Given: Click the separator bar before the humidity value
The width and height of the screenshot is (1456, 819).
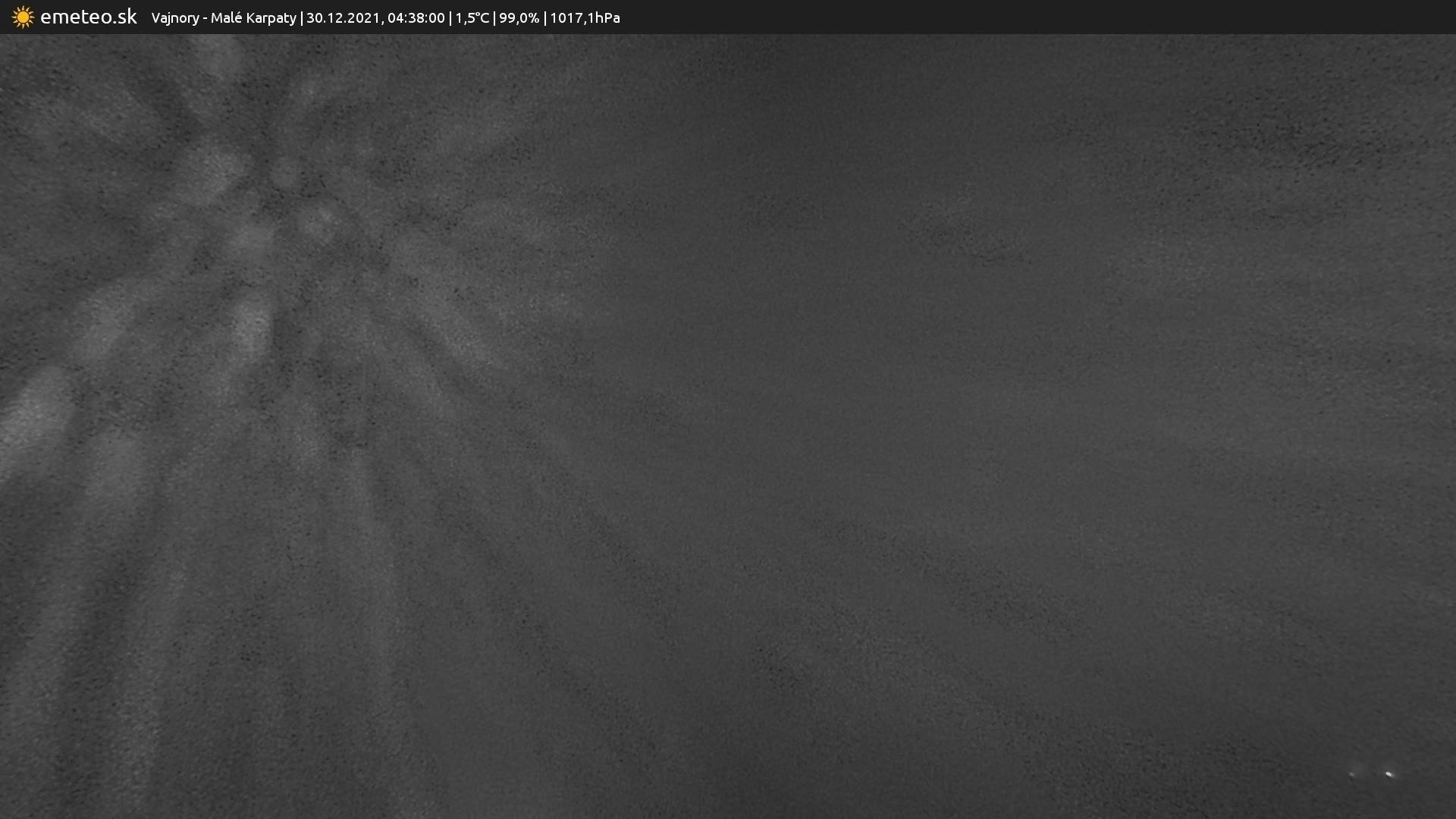Looking at the screenshot, I should pos(494,17).
